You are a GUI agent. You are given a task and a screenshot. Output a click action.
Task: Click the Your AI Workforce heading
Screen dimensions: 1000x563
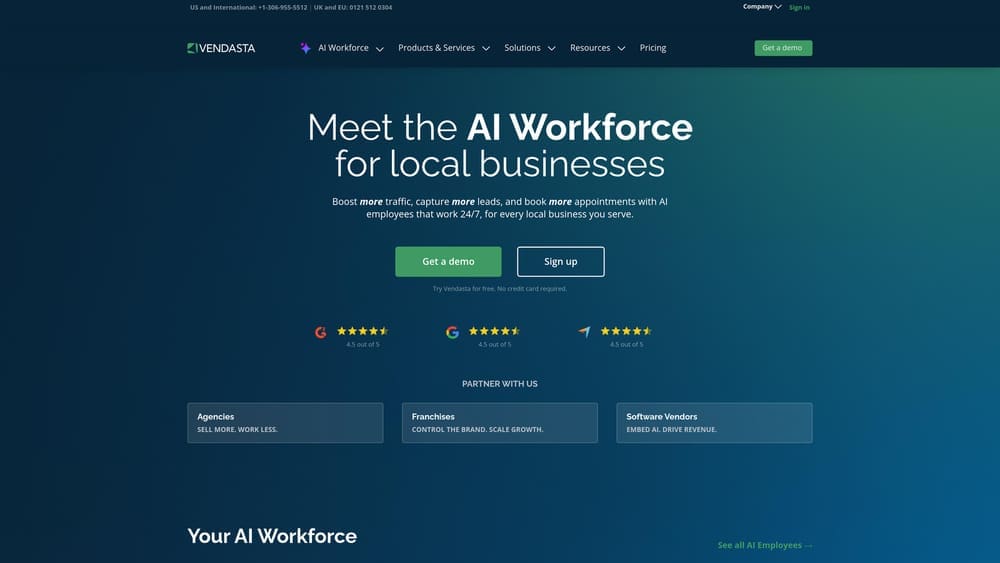coord(272,536)
